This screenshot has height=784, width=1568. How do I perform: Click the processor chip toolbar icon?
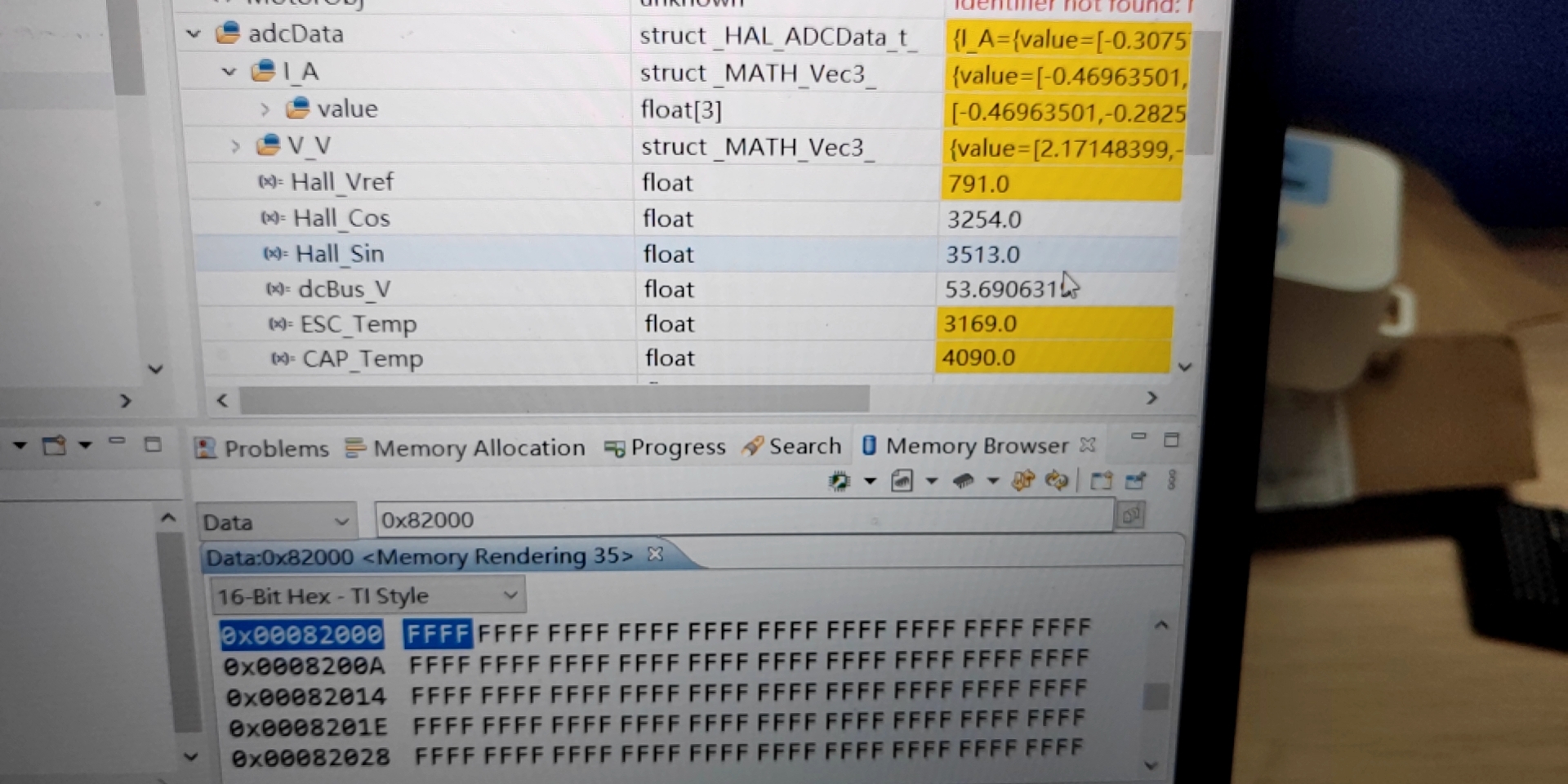[839, 481]
